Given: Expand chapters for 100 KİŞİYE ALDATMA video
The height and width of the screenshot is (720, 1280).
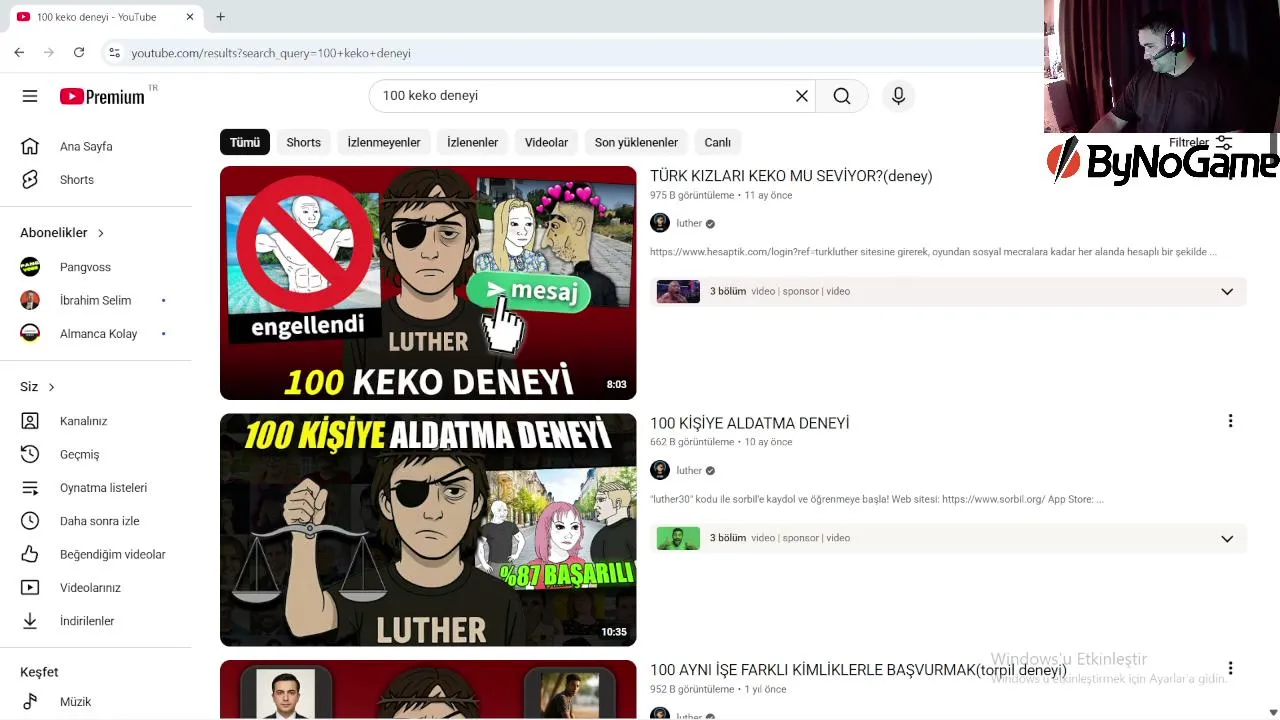Looking at the screenshot, I should tap(1227, 538).
